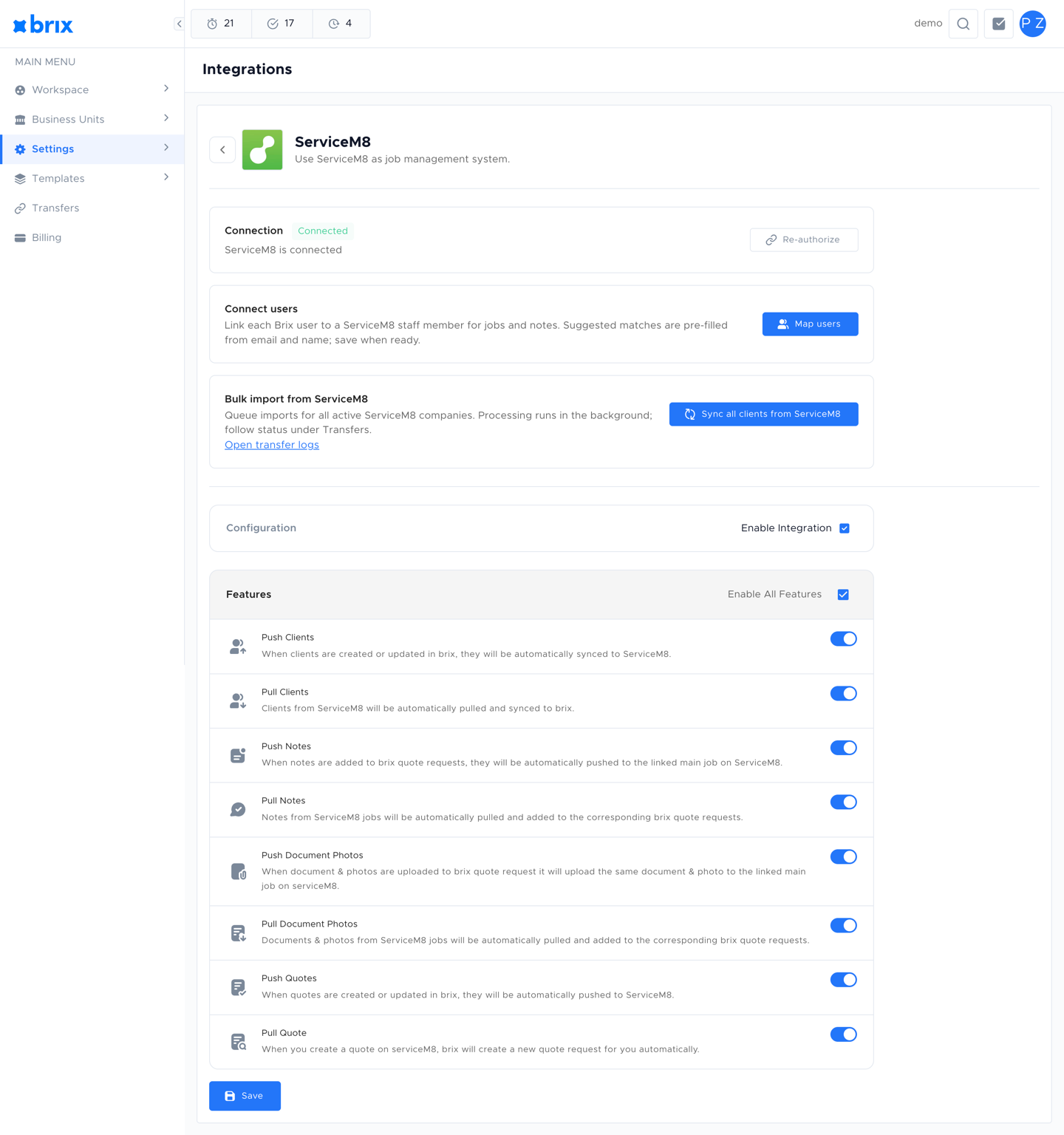This screenshot has height=1135, width=1064.
Task: Disable the Pull Clients toggle
Action: pyautogui.click(x=843, y=693)
